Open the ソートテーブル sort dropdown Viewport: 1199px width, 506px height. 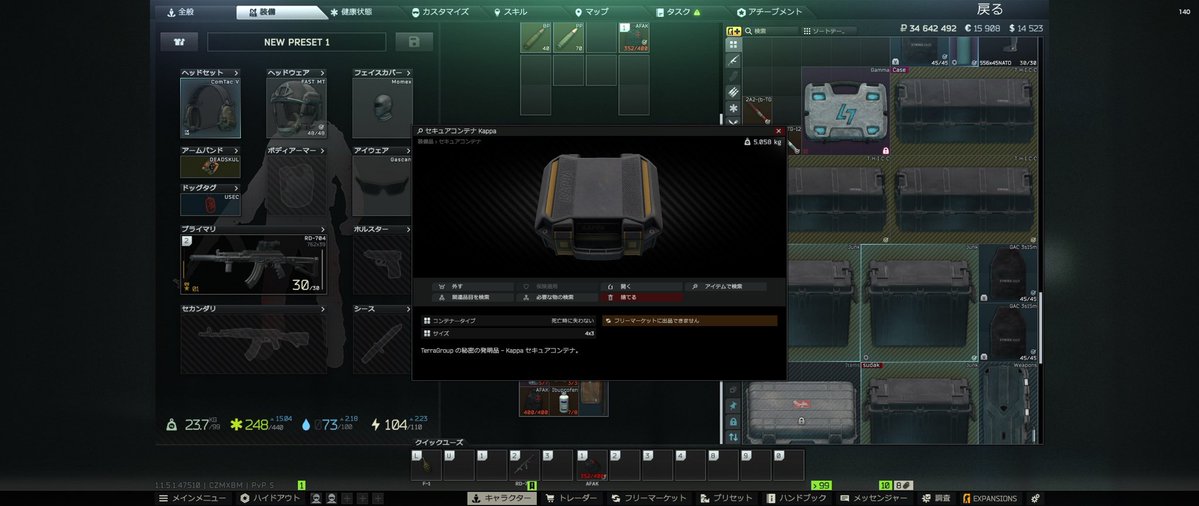click(x=829, y=31)
